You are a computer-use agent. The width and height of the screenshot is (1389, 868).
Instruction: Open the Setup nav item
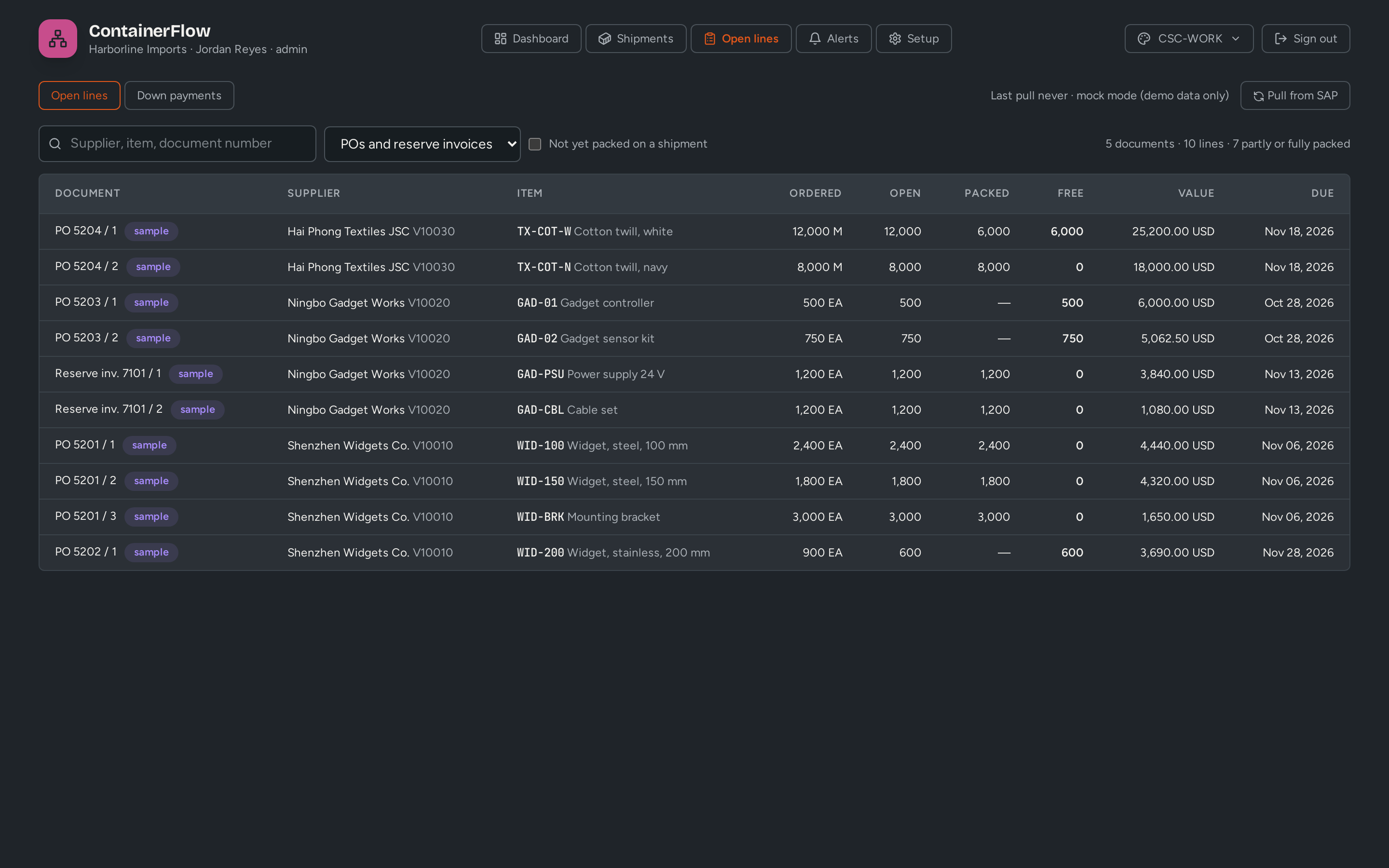[x=914, y=39]
